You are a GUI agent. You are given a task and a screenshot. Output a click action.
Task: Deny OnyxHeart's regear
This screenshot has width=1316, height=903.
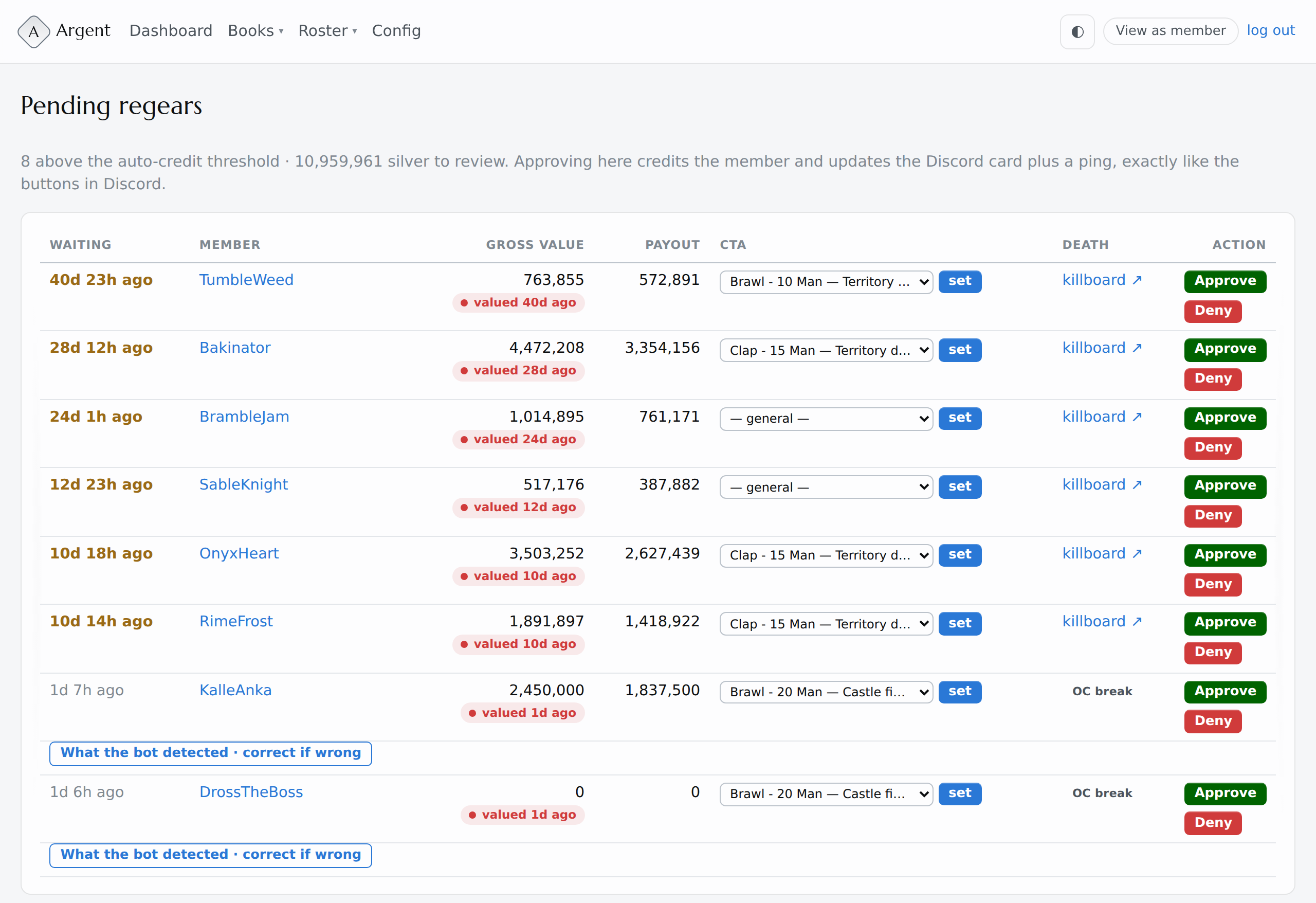[x=1213, y=585]
